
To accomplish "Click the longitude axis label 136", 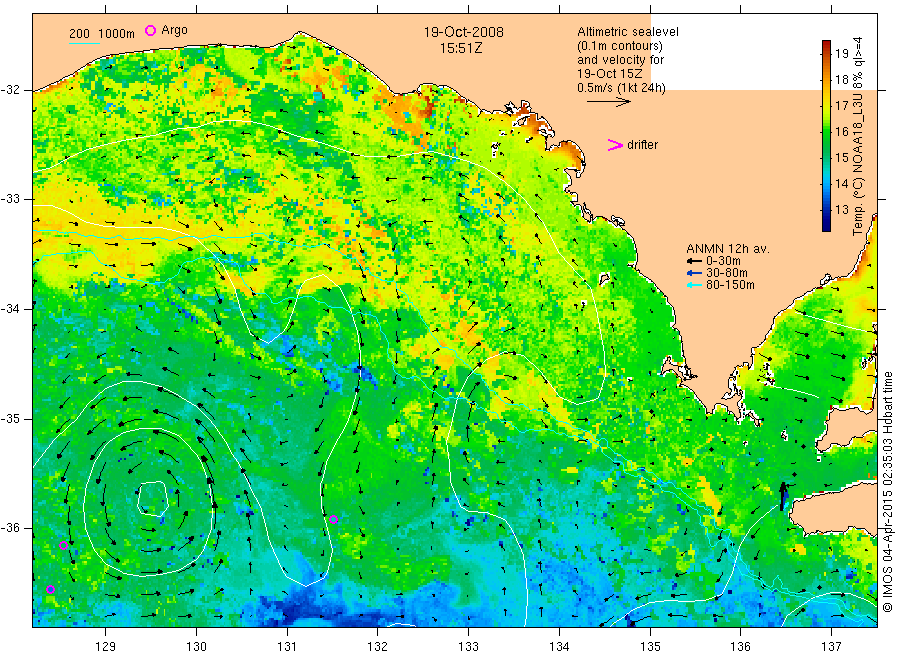I will pos(740,647).
